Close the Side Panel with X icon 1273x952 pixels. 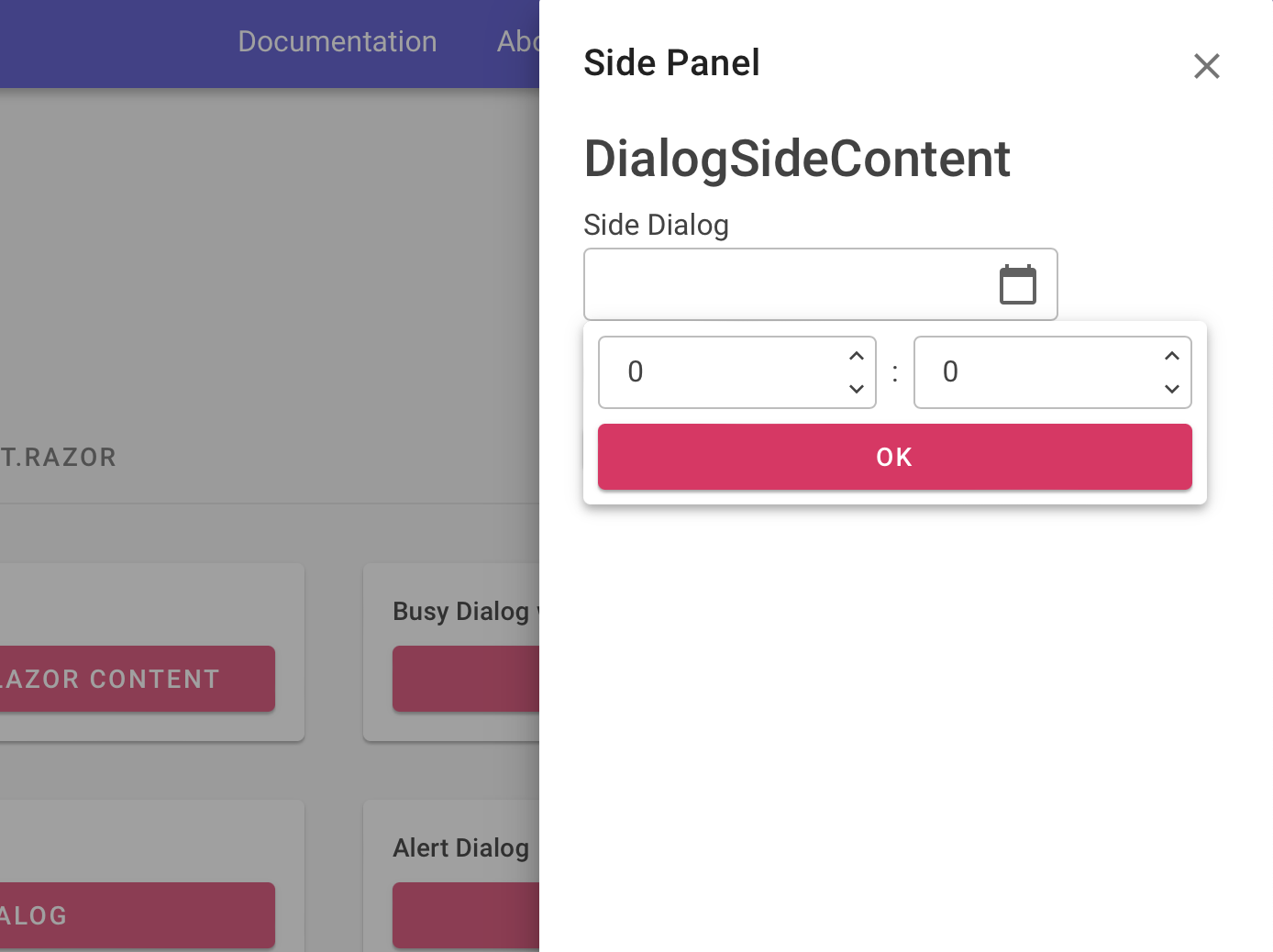(1206, 66)
